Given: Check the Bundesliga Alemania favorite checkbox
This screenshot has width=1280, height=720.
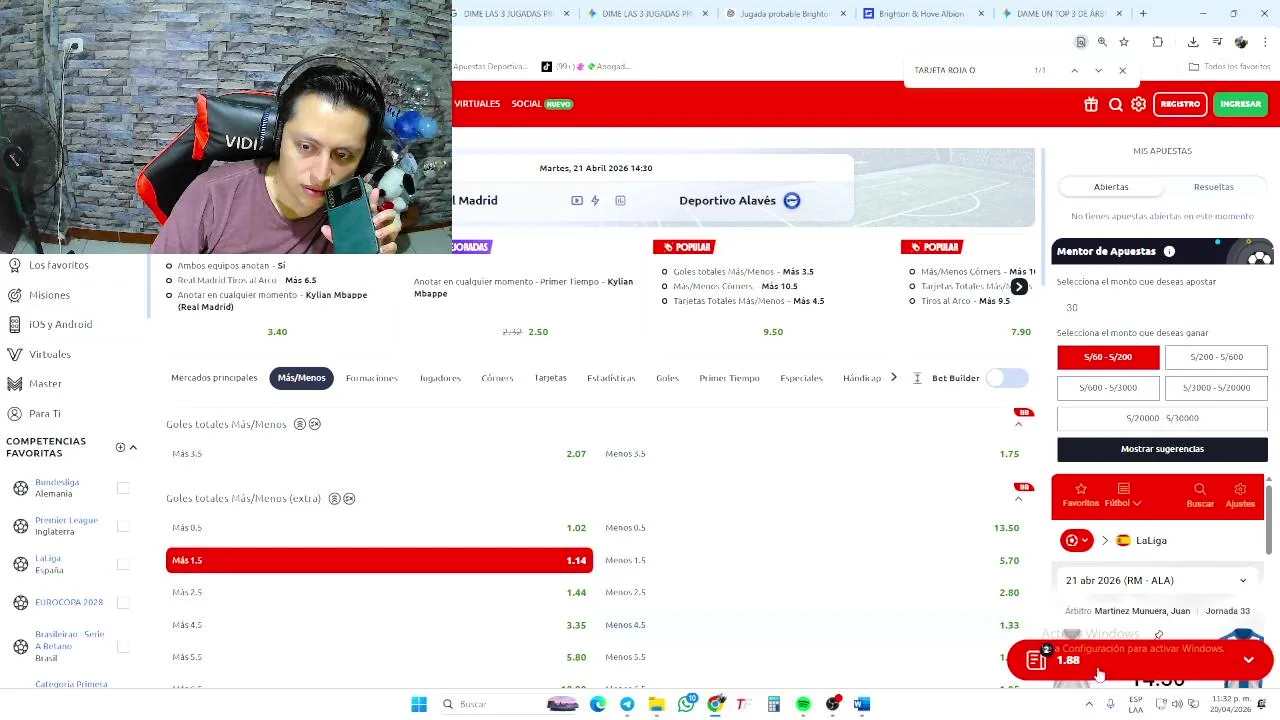Looking at the screenshot, I should (x=123, y=488).
